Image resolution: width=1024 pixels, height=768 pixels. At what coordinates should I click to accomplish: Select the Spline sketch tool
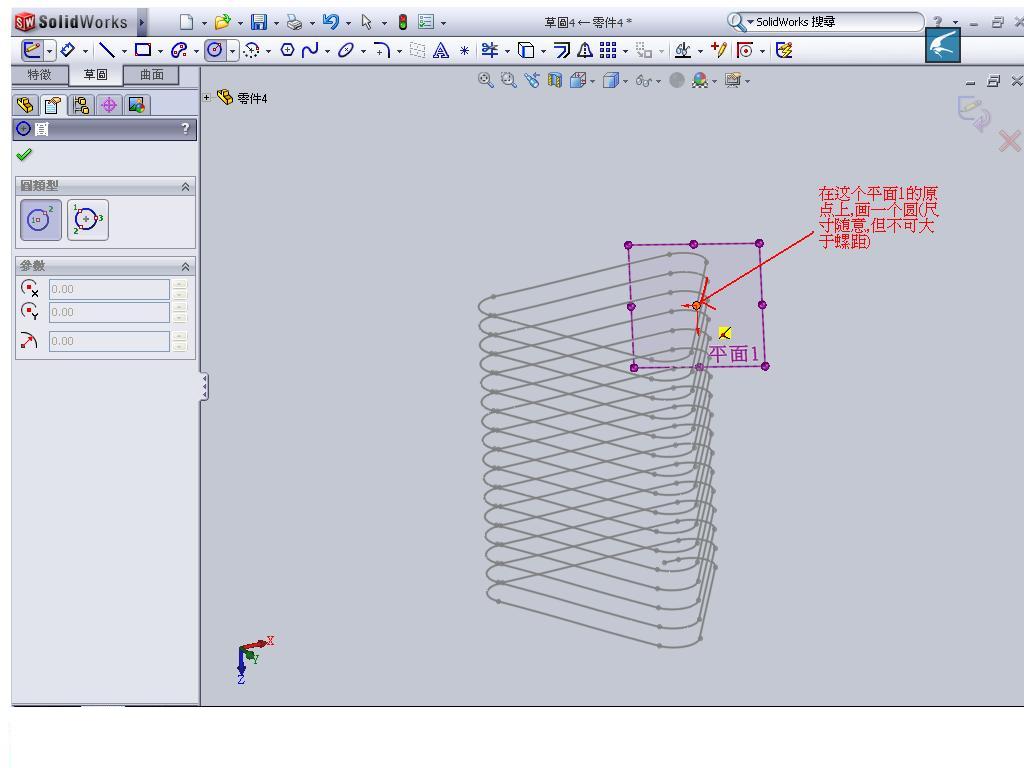310,50
